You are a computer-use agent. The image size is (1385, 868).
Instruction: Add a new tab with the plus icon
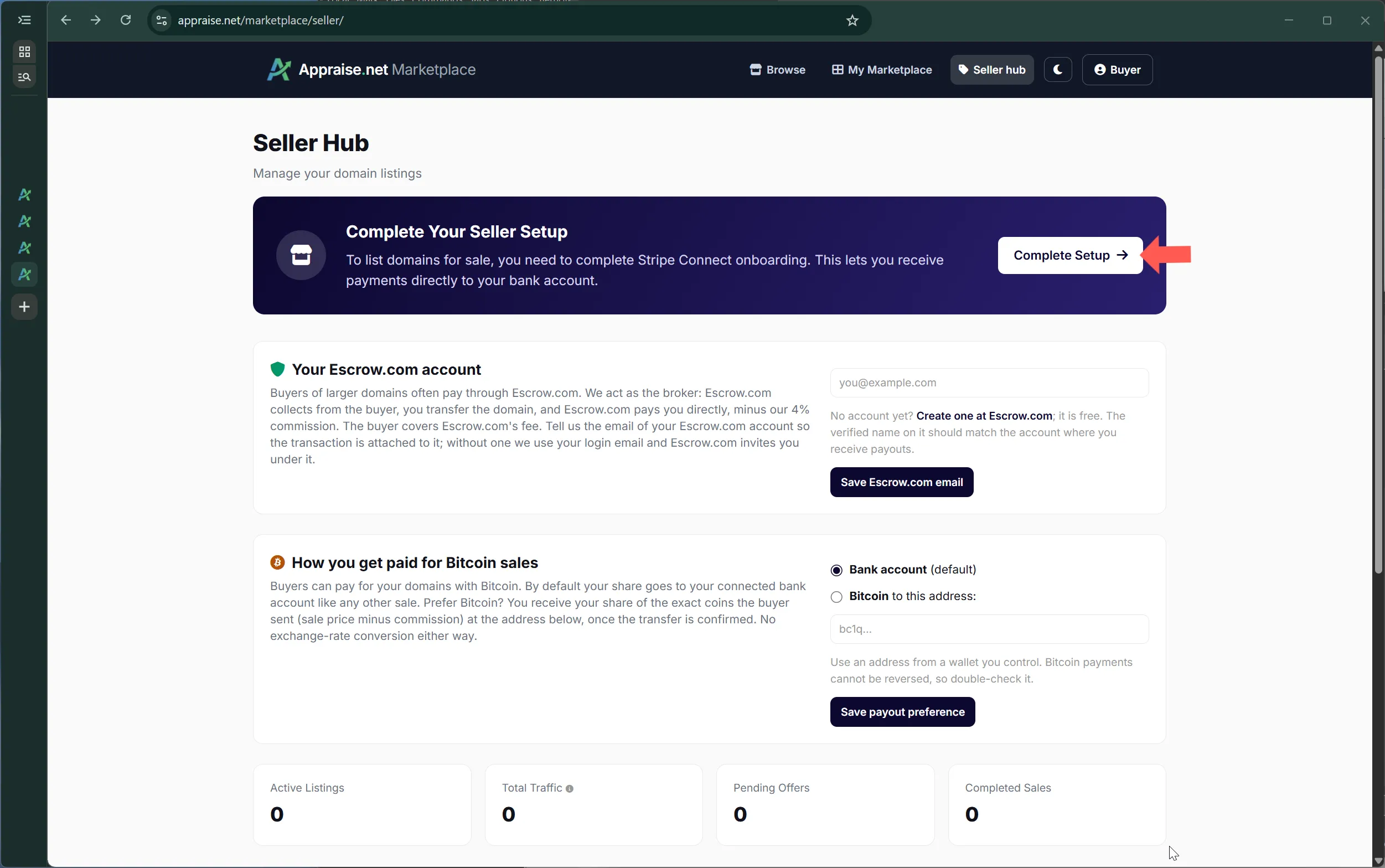pos(24,307)
